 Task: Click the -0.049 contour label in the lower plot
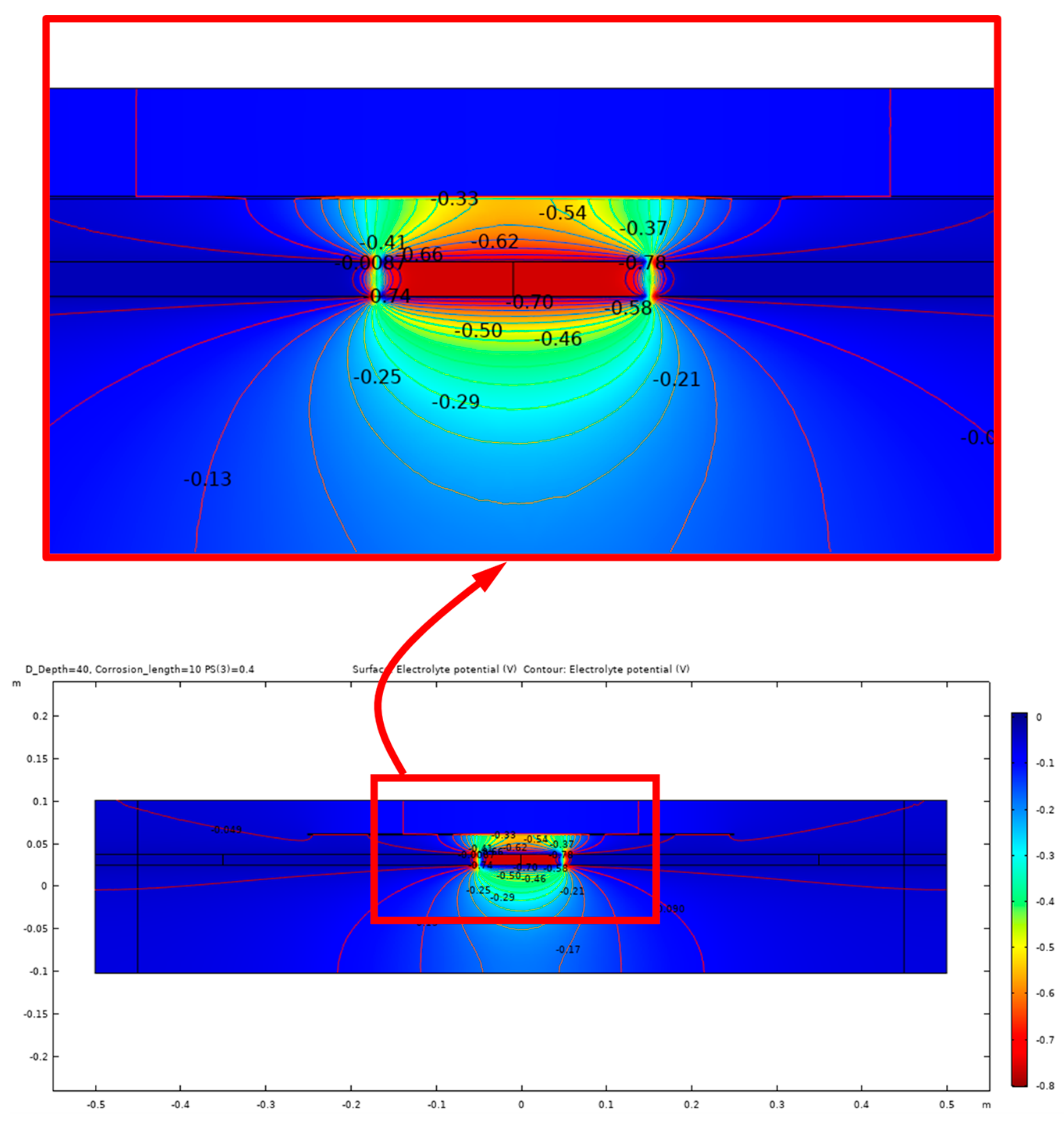coord(226,830)
